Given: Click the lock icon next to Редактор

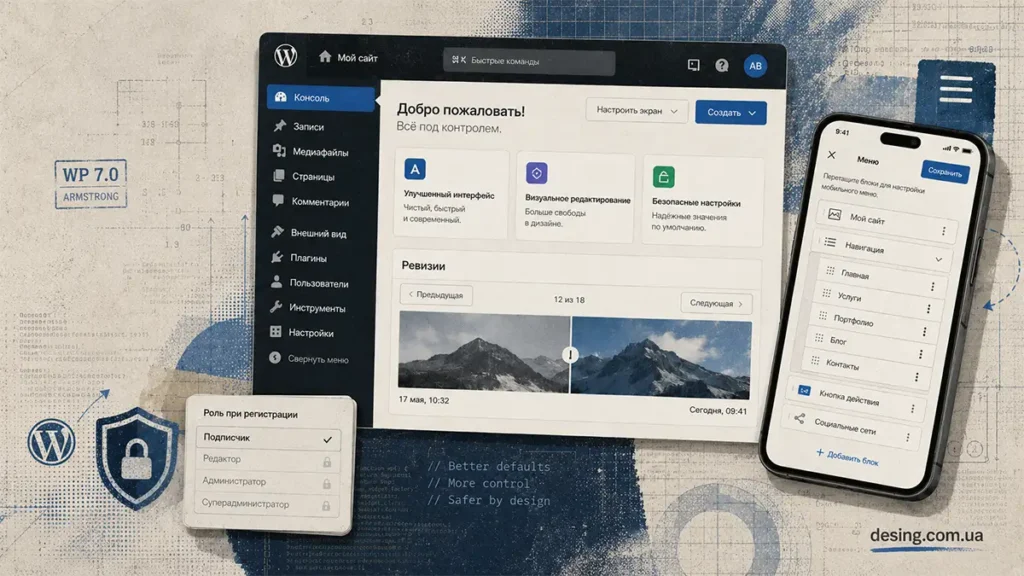Looking at the screenshot, I should (x=327, y=462).
